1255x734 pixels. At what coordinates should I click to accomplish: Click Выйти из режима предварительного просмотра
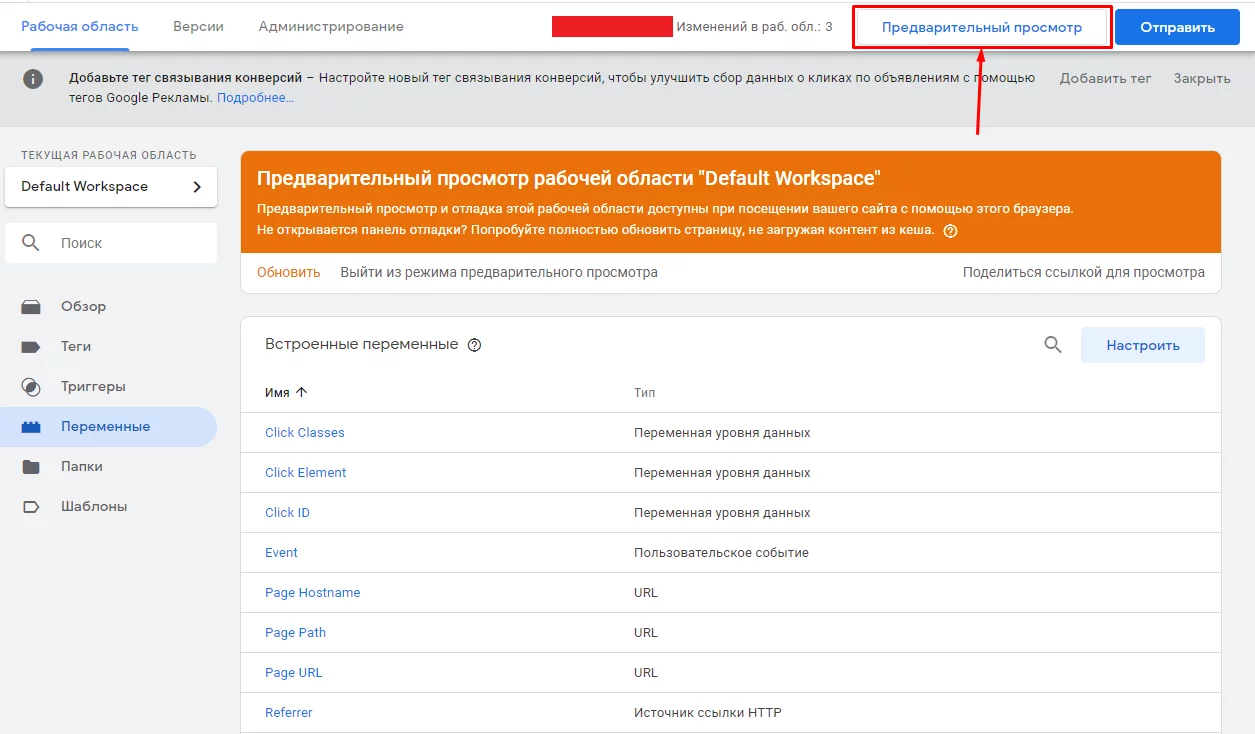coord(499,272)
